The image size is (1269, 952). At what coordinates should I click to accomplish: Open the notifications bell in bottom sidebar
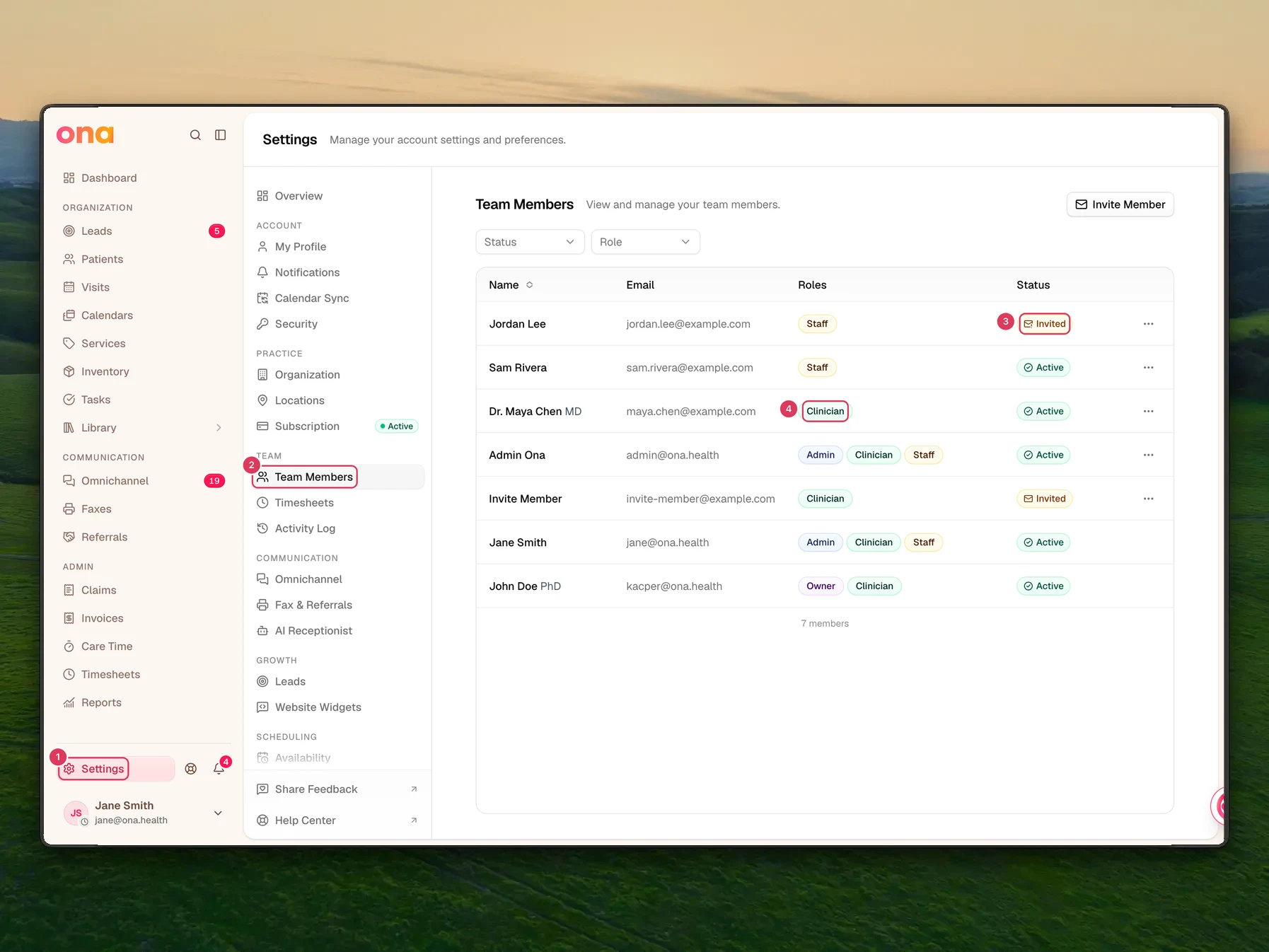click(x=219, y=769)
